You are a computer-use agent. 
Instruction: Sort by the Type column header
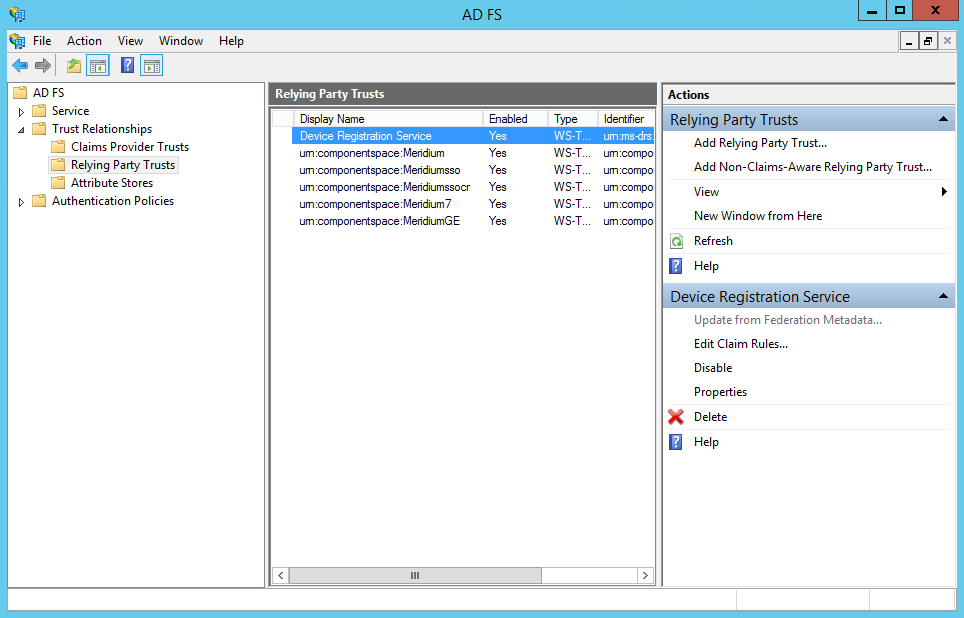(572, 119)
